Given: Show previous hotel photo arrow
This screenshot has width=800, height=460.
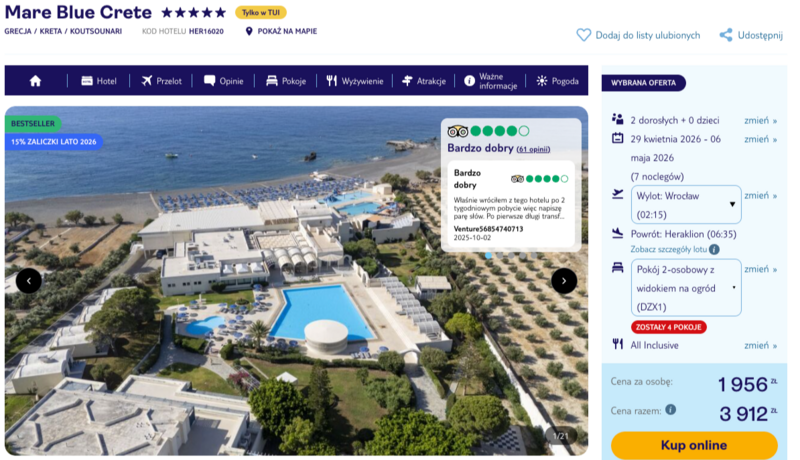Looking at the screenshot, I should pos(29,281).
